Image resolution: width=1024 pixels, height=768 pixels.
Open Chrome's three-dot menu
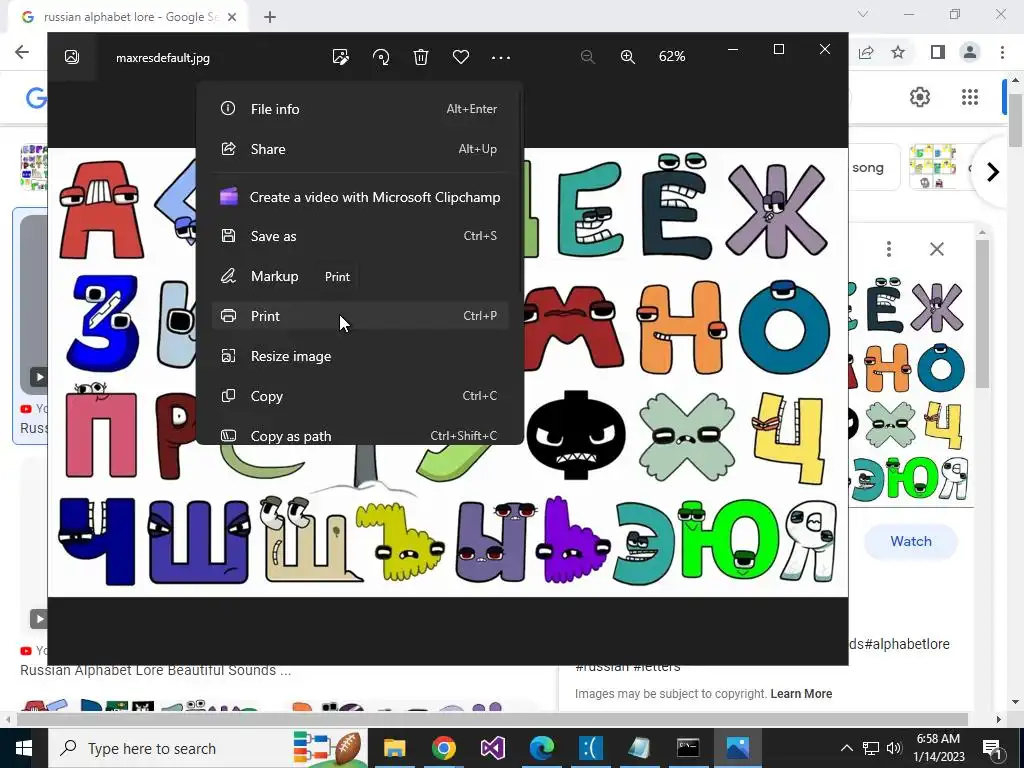[1002, 52]
